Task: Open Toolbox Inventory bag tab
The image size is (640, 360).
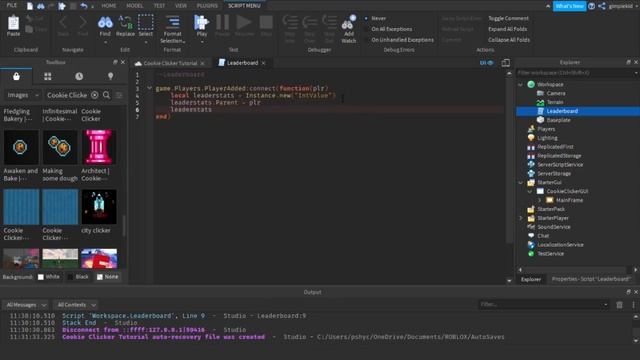Action: pos(16,76)
